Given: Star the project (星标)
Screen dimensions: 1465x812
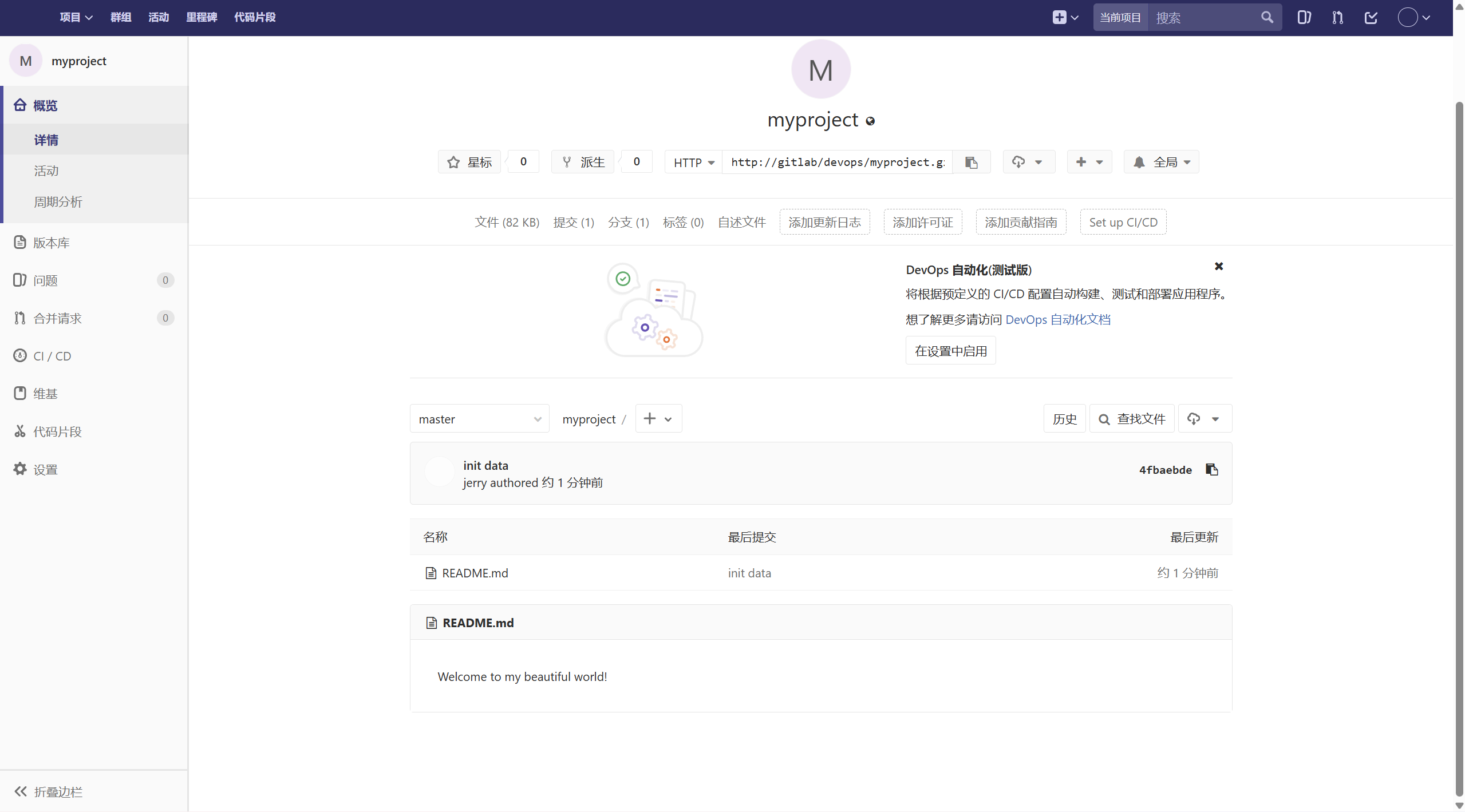Looking at the screenshot, I should (469, 162).
